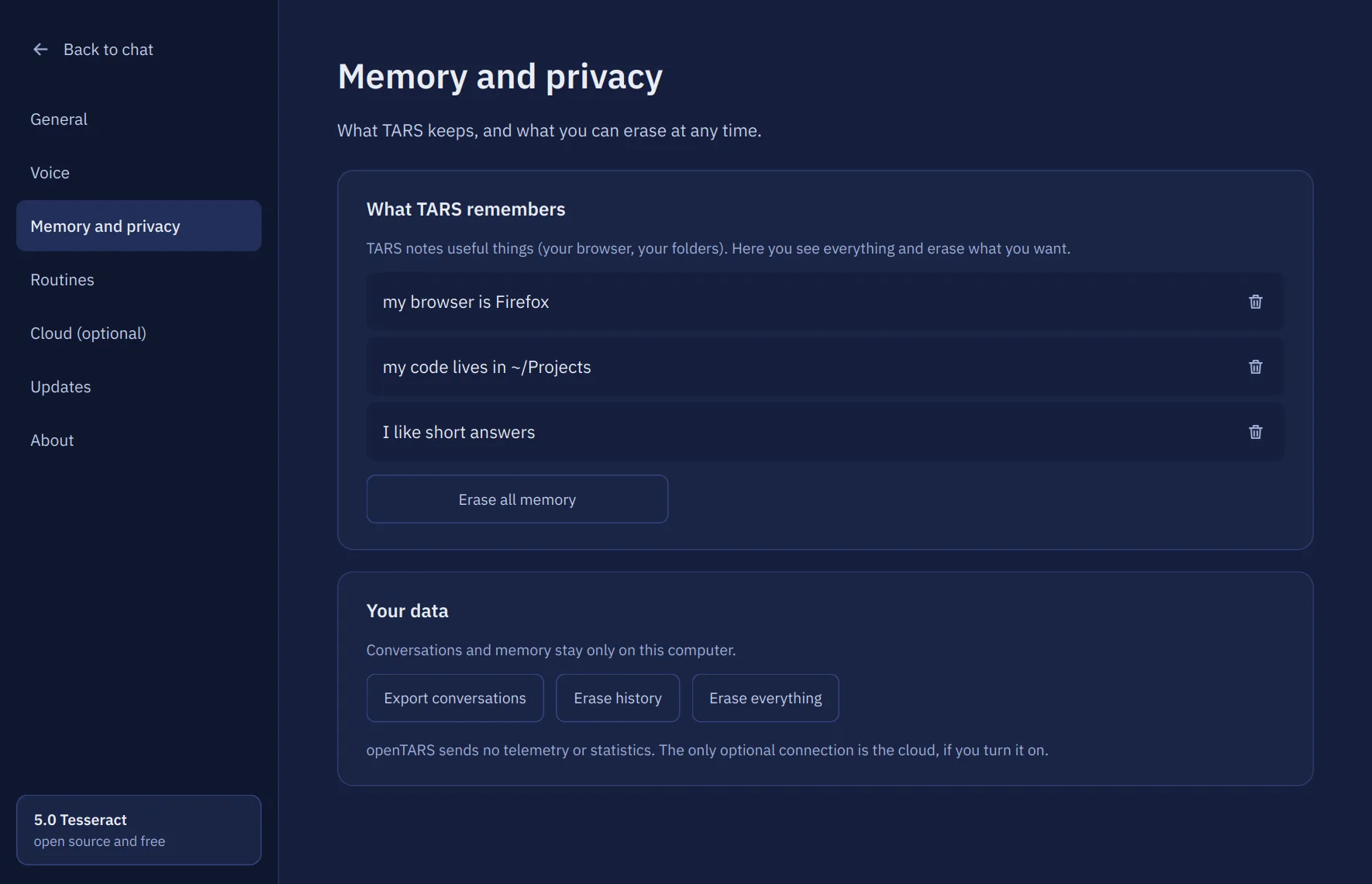Open the Routines section

click(x=139, y=280)
